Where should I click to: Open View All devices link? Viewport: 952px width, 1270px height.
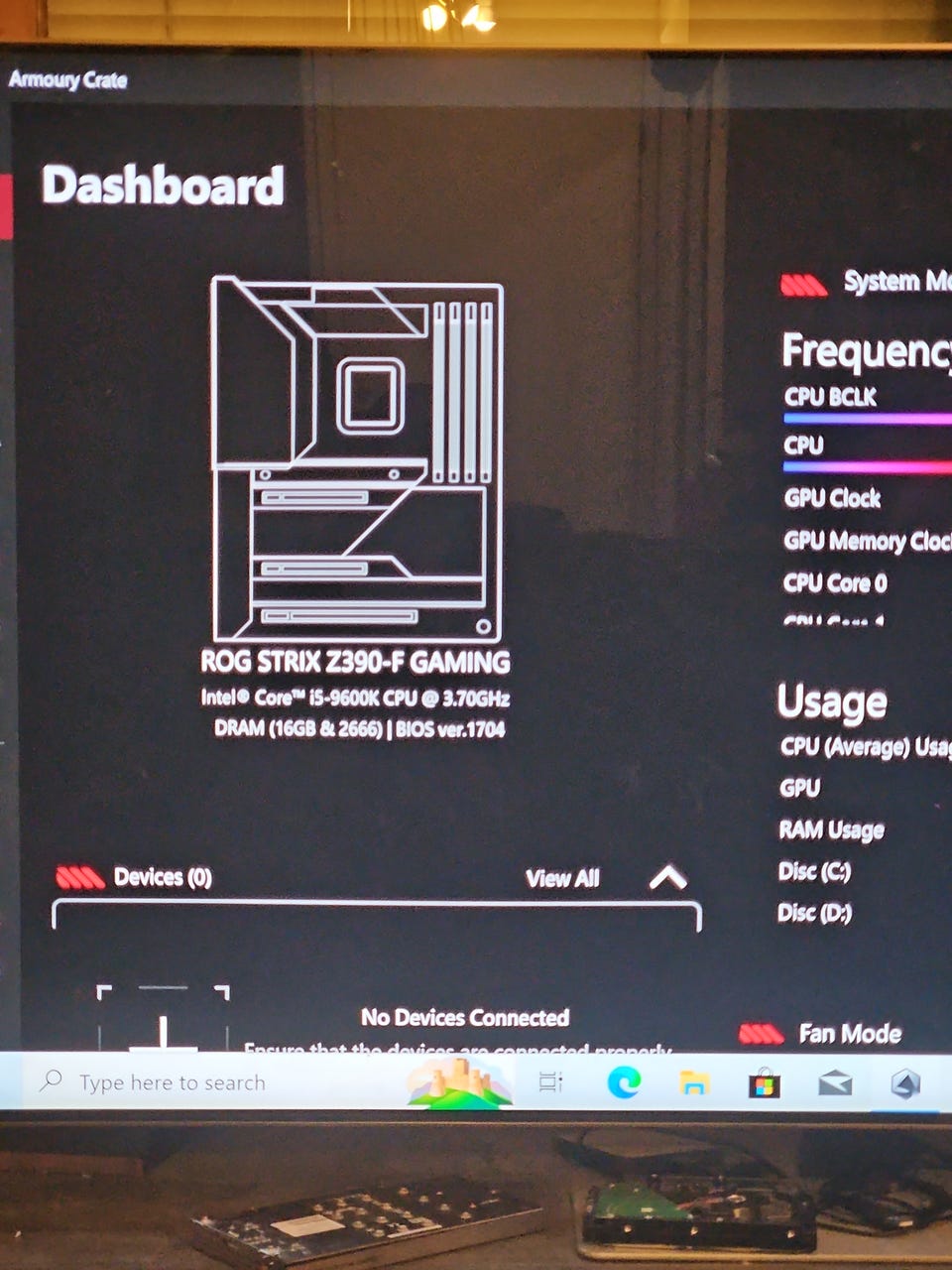tap(562, 878)
